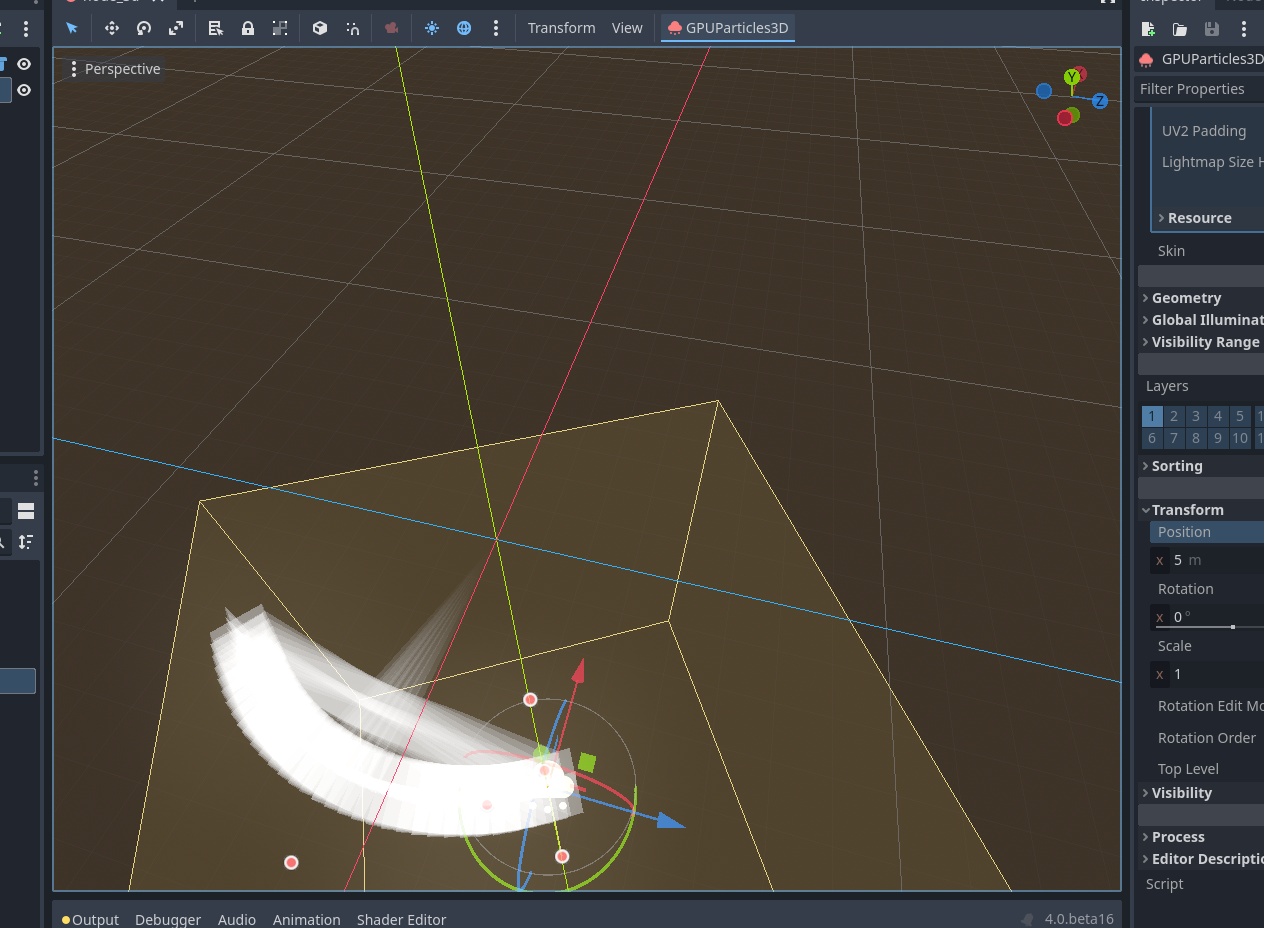Toggle preview environment with the globe icon
This screenshot has width=1264, height=928.
[463, 27]
